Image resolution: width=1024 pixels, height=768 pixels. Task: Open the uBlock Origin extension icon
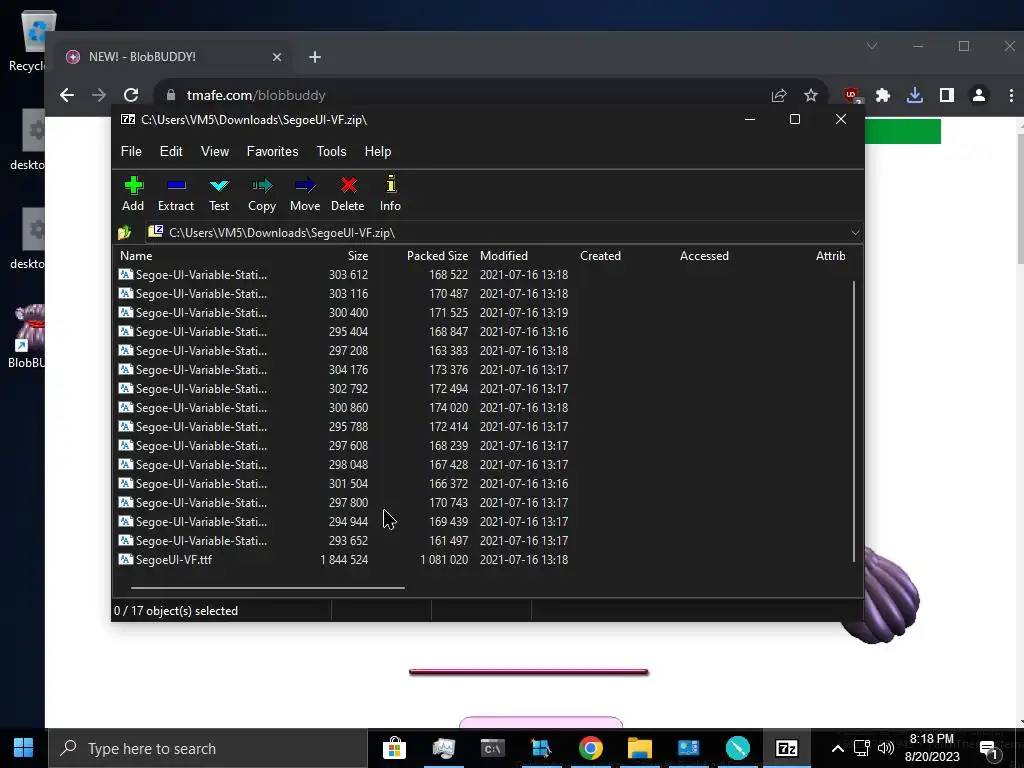(x=852, y=95)
